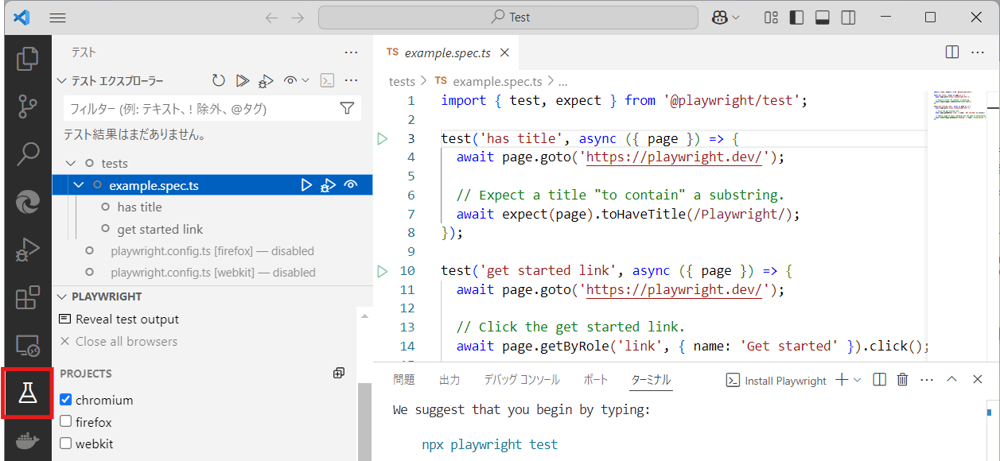Open the playwright.dev link on line 4
The height and width of the screenshot is (461, 1000).
[x=675, y=157]
